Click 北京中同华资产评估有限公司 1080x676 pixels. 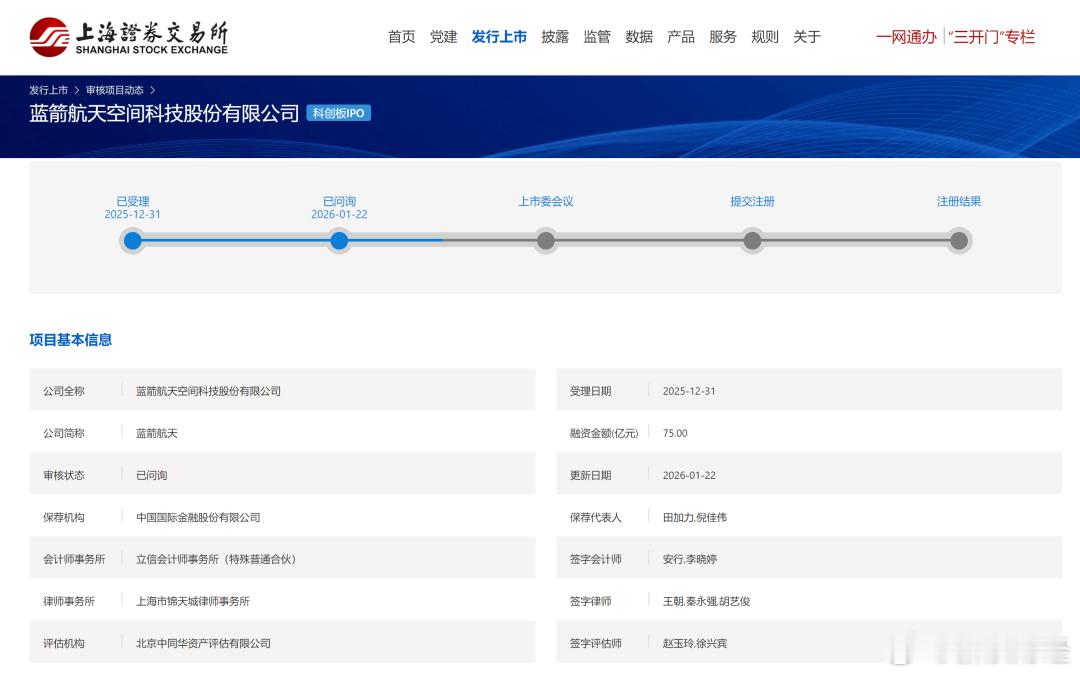[x=203, y=643]
